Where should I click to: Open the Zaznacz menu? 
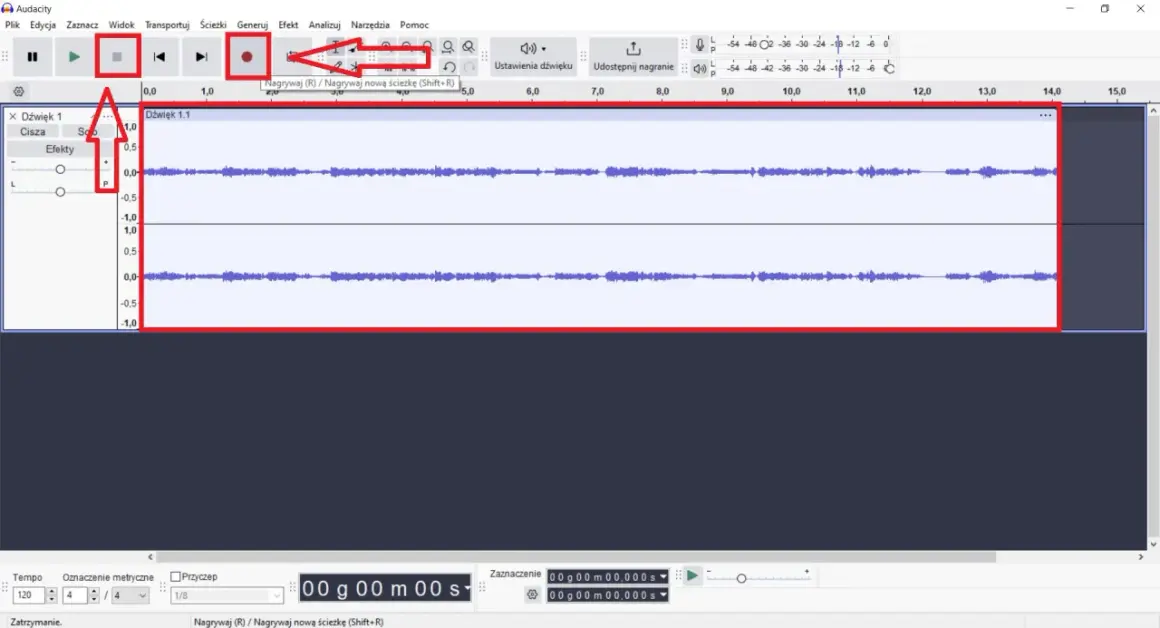point(82,25)
